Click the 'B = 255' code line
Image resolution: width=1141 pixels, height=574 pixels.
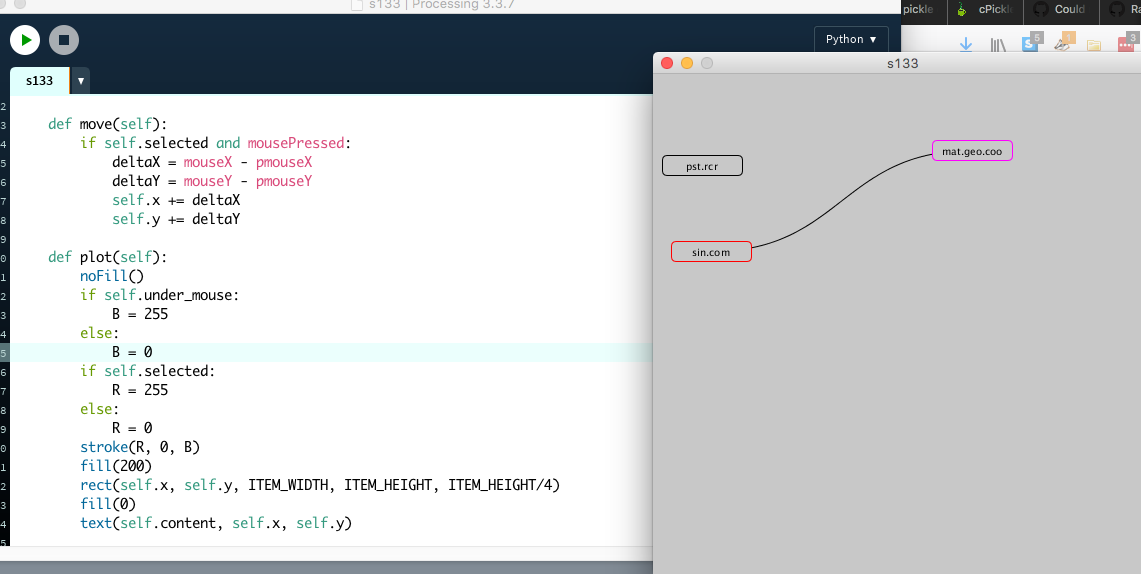[140, 314]
